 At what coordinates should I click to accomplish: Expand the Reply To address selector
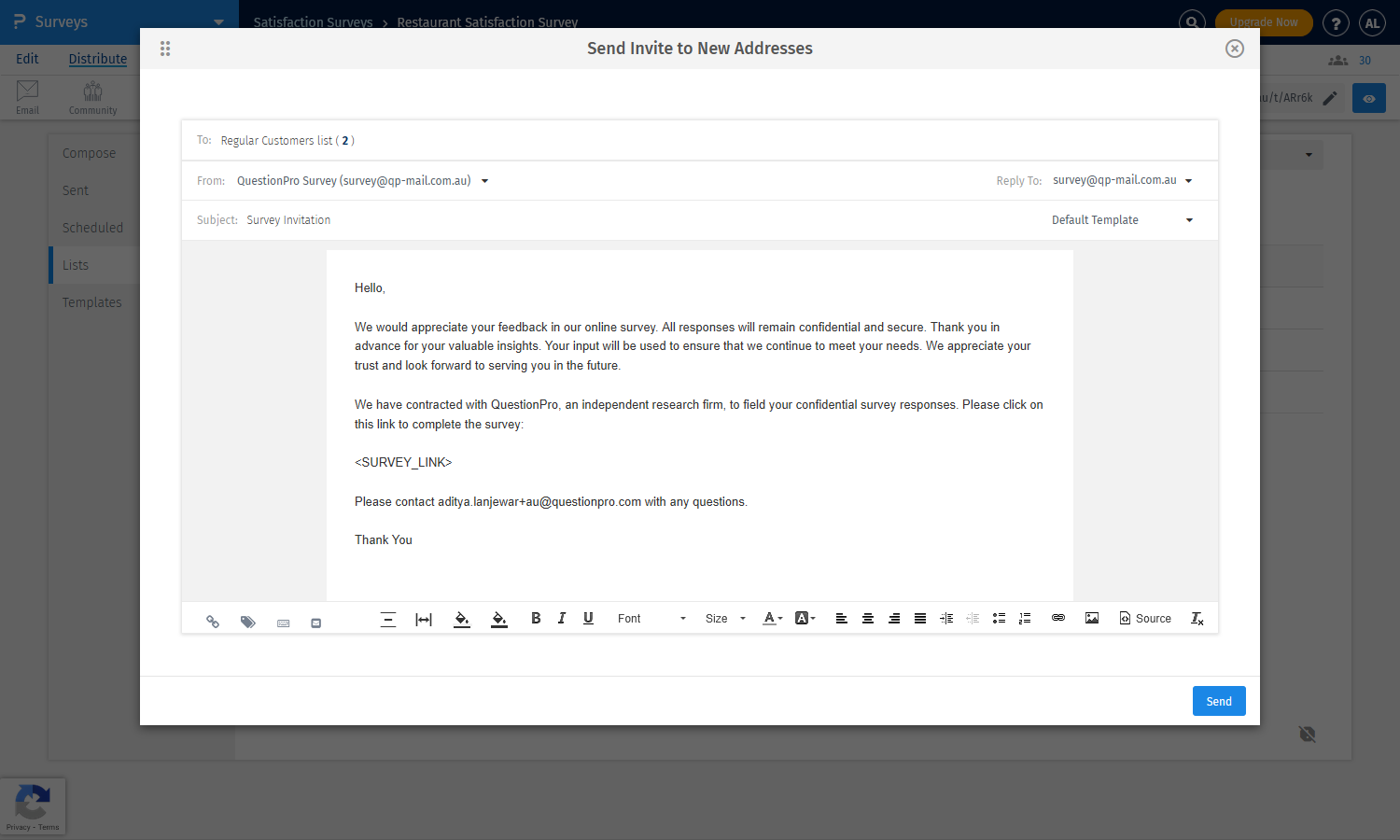(x=1188, y=180)
